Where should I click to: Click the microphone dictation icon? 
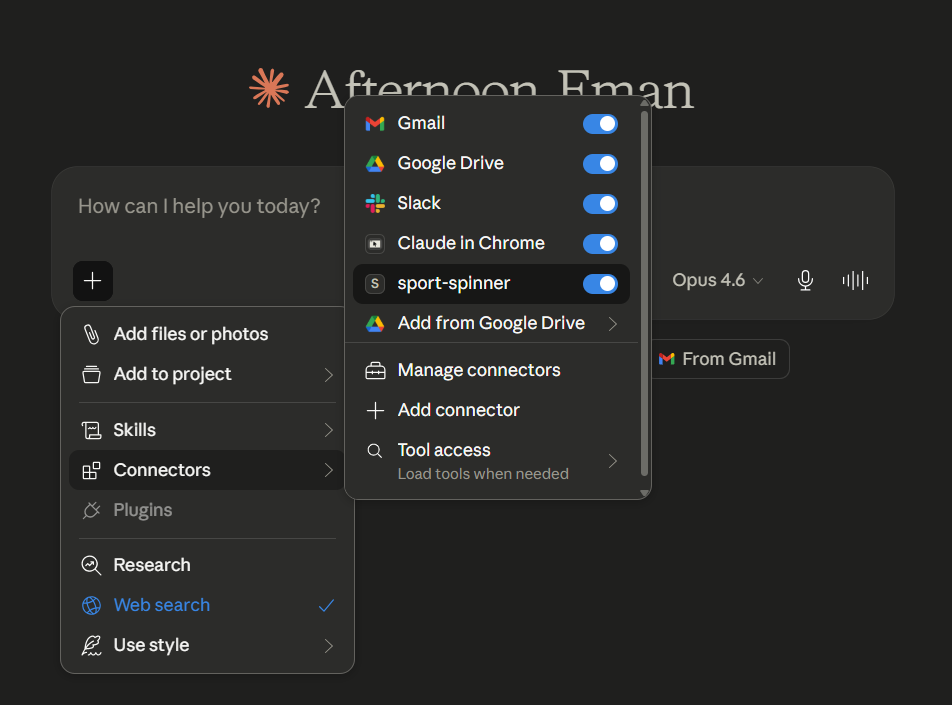(x=805, y=281)
